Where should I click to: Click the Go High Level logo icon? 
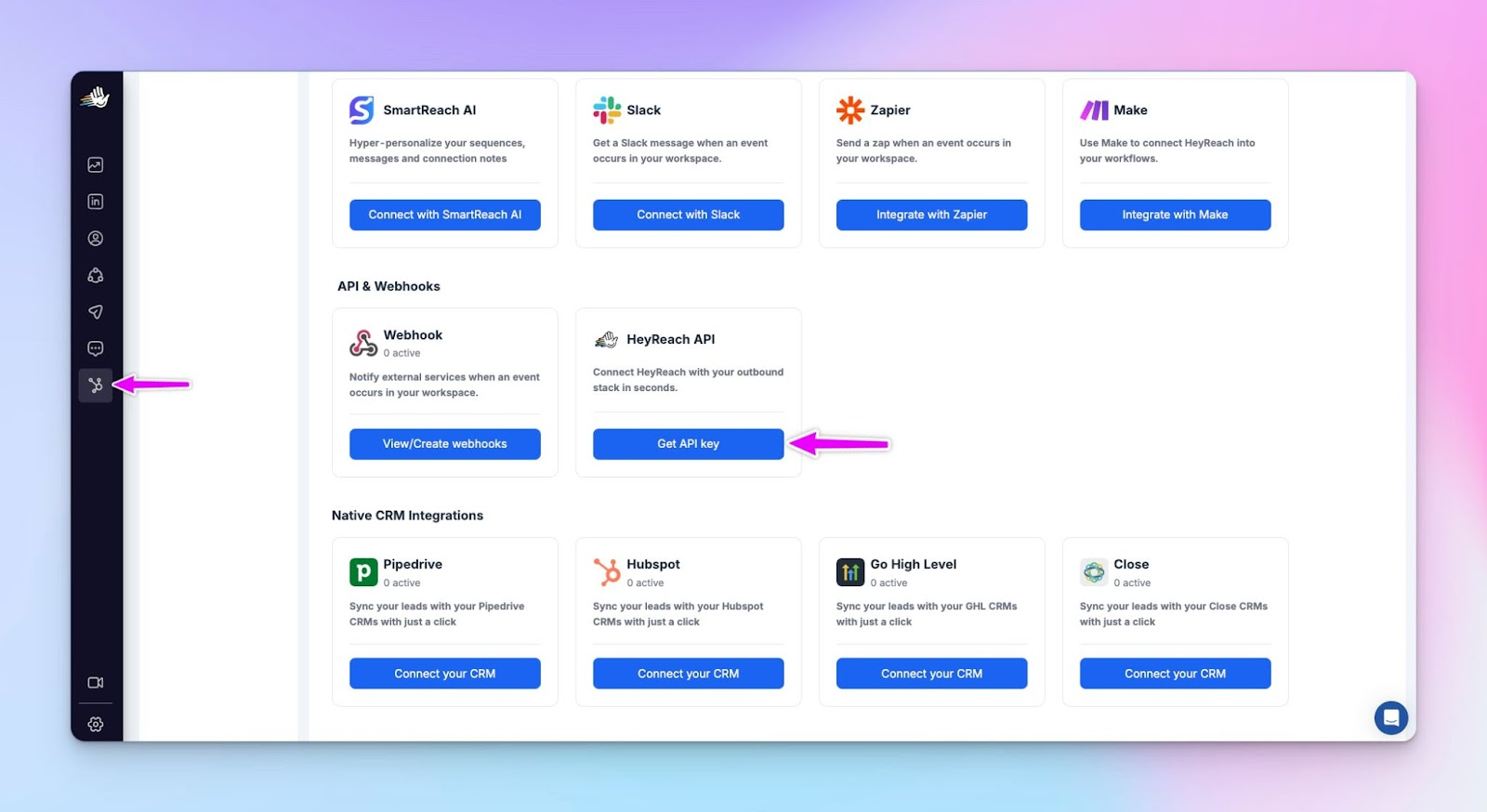850,571
